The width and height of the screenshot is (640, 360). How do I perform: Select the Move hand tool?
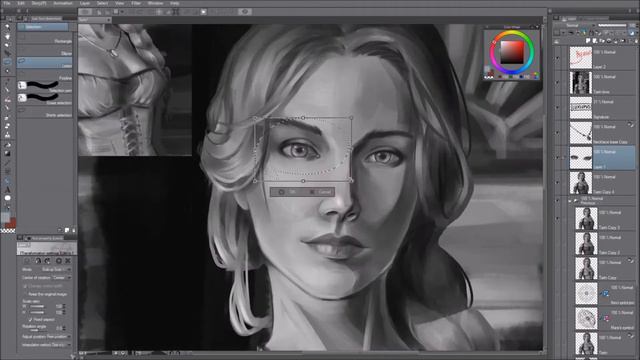(7, 36)
